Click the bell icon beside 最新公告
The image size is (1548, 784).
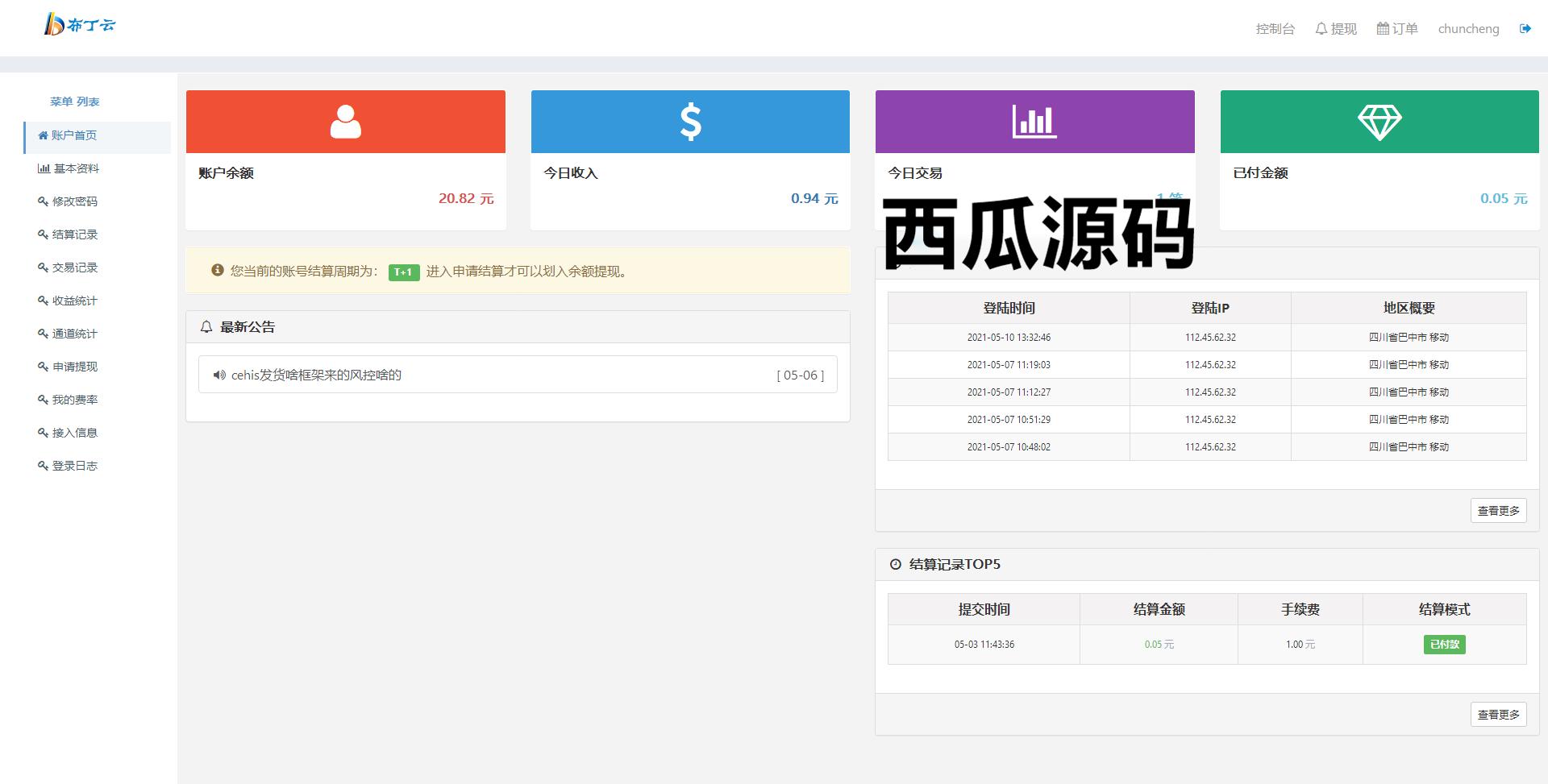point(206,327)
